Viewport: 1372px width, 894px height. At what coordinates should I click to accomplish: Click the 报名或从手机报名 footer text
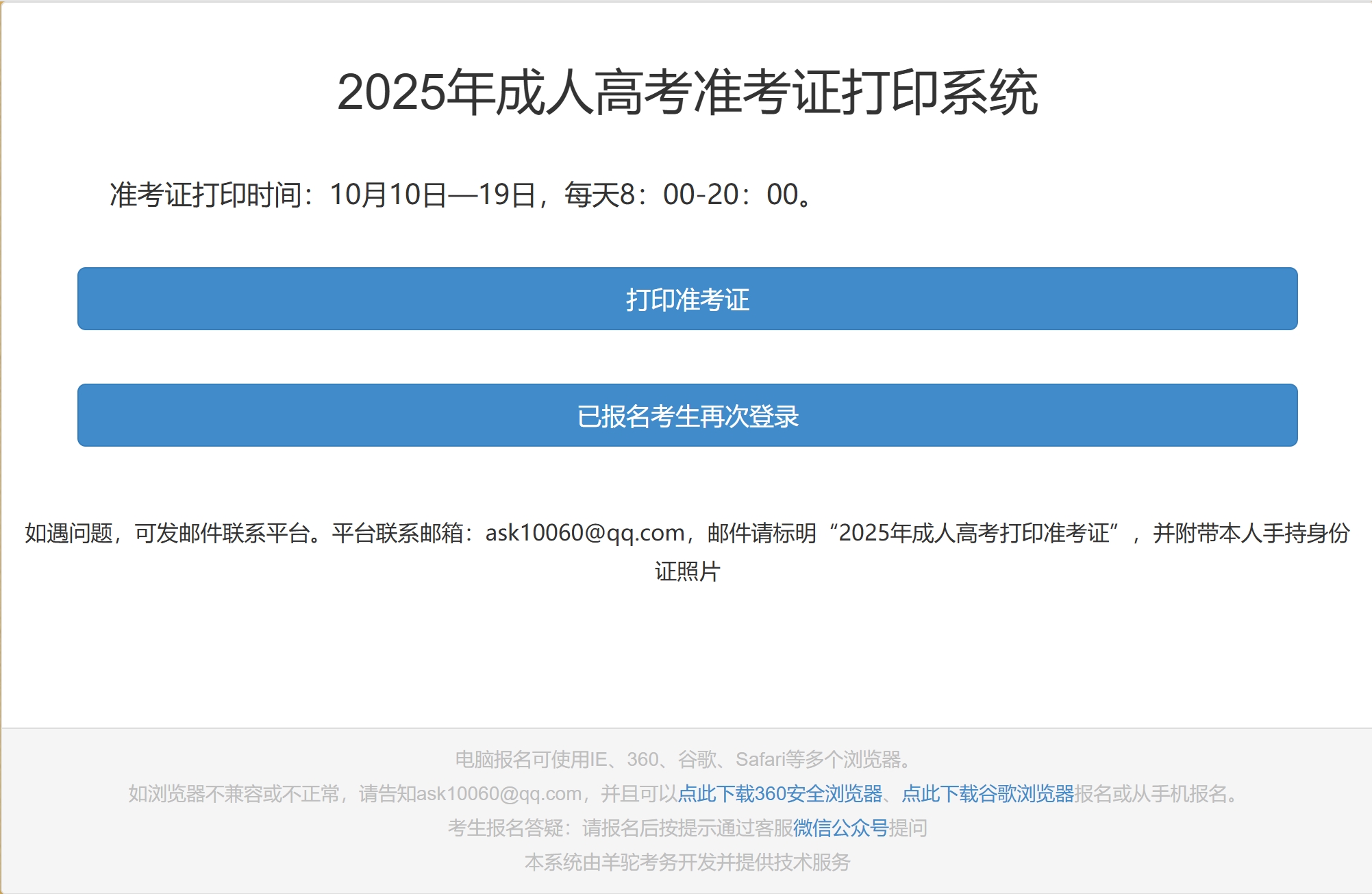pos(1151,794)
